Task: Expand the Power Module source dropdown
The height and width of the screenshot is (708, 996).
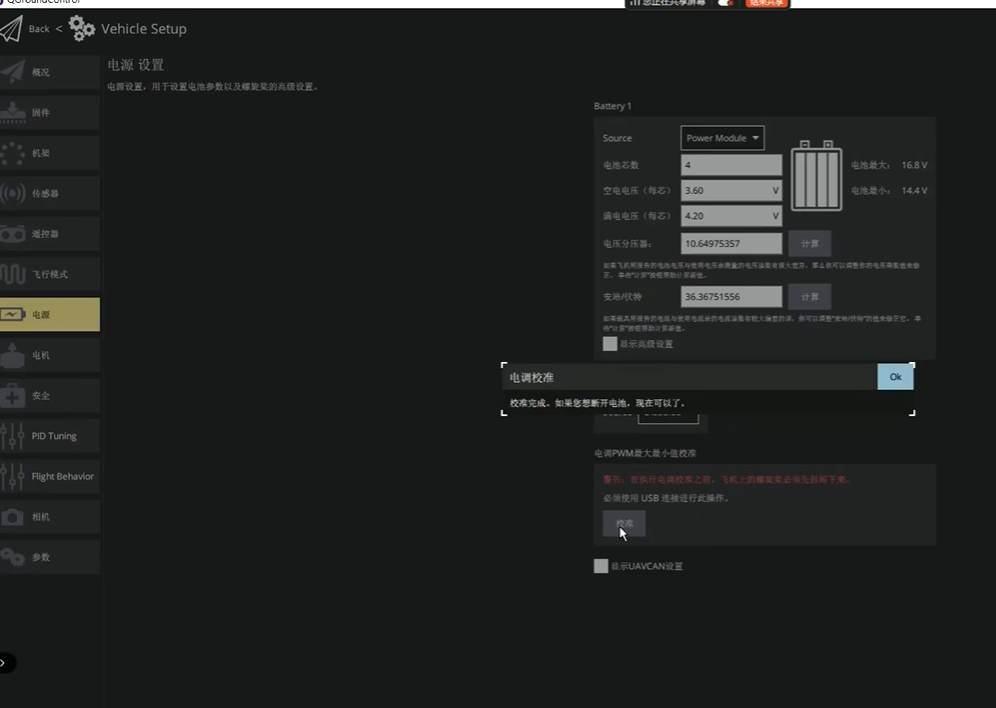Action: (722, 138)
